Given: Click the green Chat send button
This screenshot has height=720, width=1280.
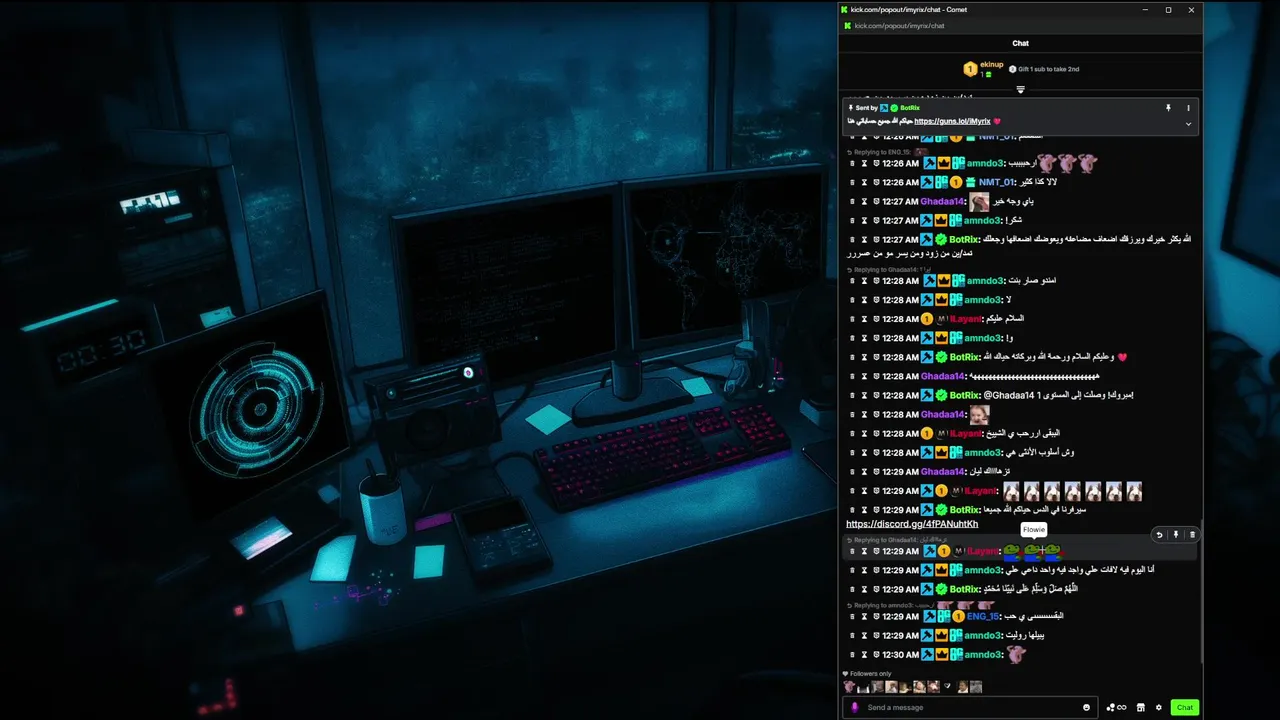Looking at the screenshot, I should [x=1185, y=708].
